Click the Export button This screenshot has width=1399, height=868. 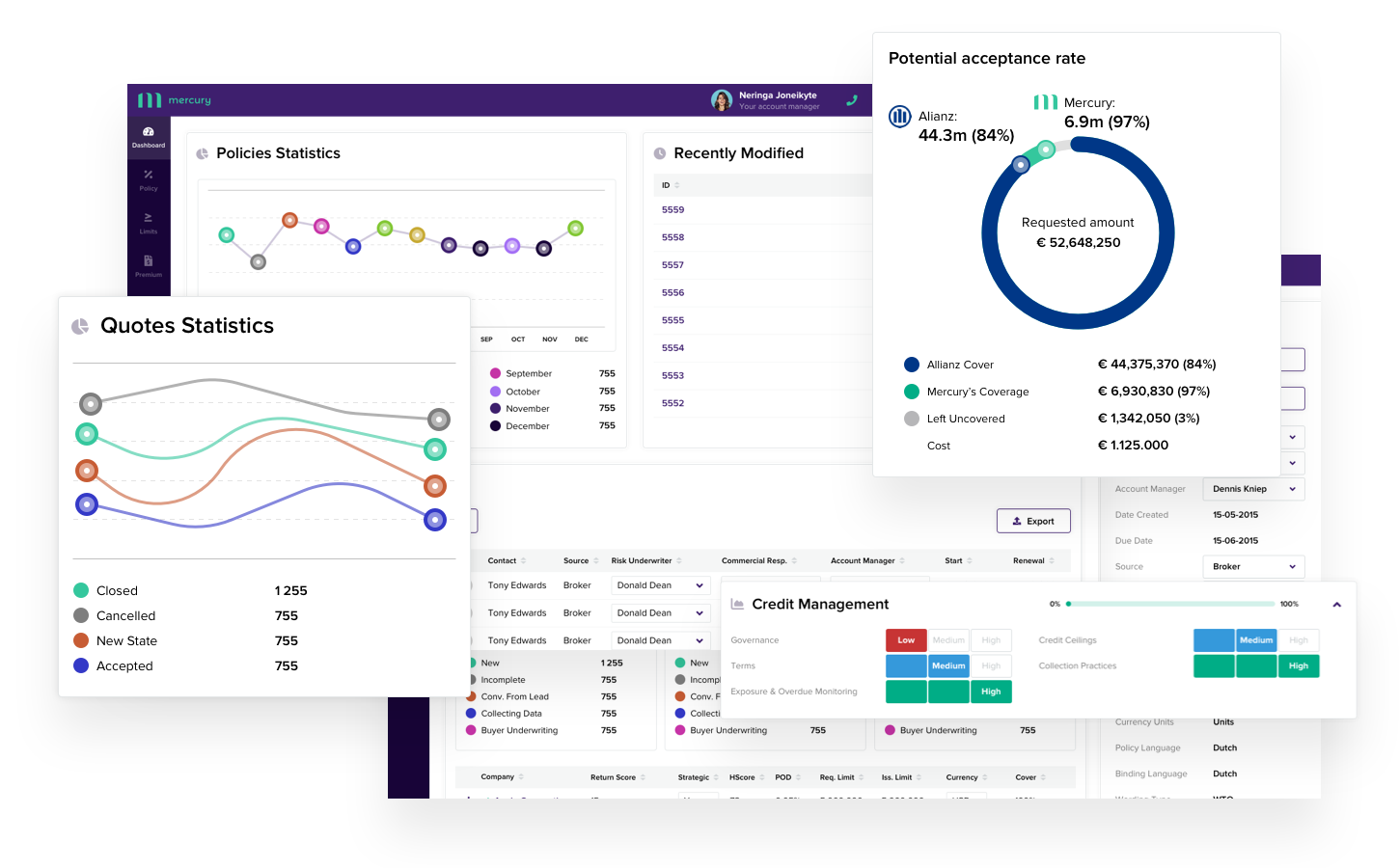pos(1032,521)
